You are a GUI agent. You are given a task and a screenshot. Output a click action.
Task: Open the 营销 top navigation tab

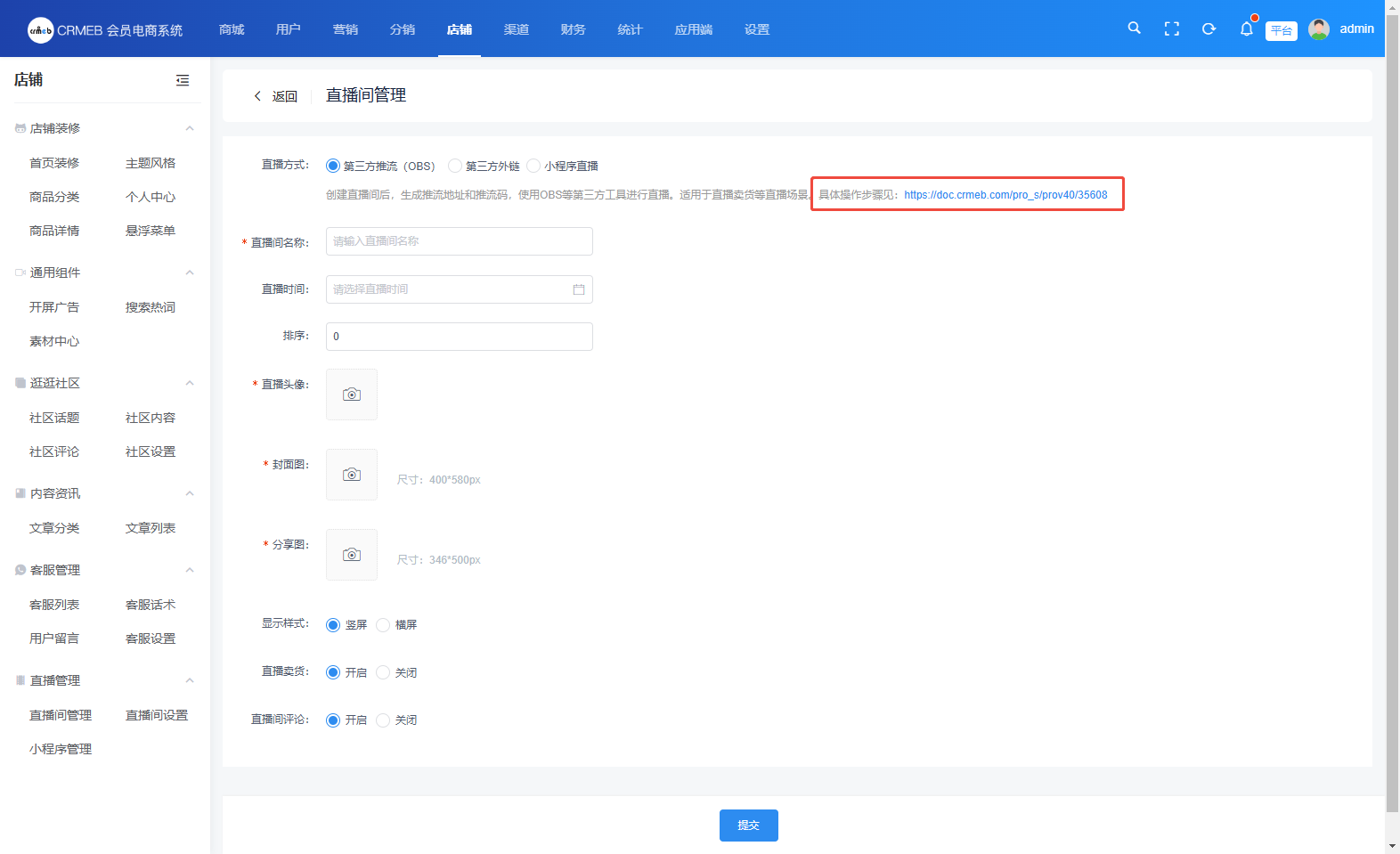pyautogui.click(x=346, y=29)
